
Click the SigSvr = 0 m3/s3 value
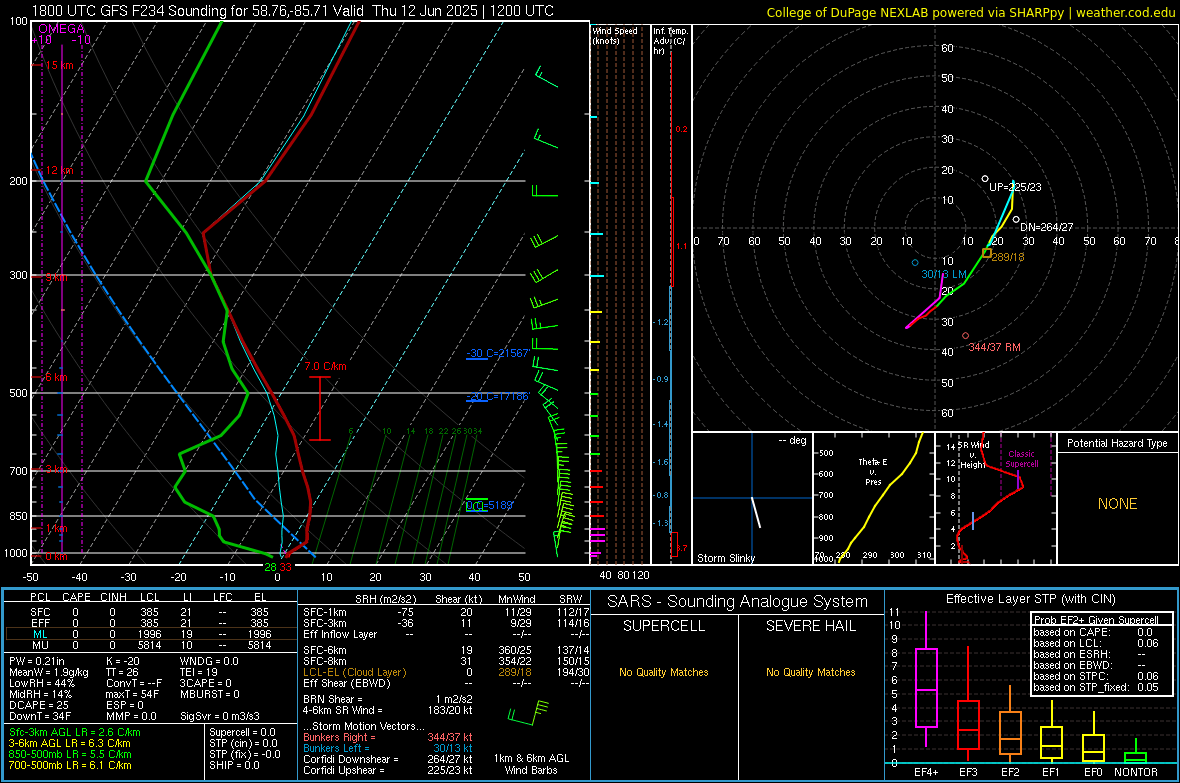(220, 716)
